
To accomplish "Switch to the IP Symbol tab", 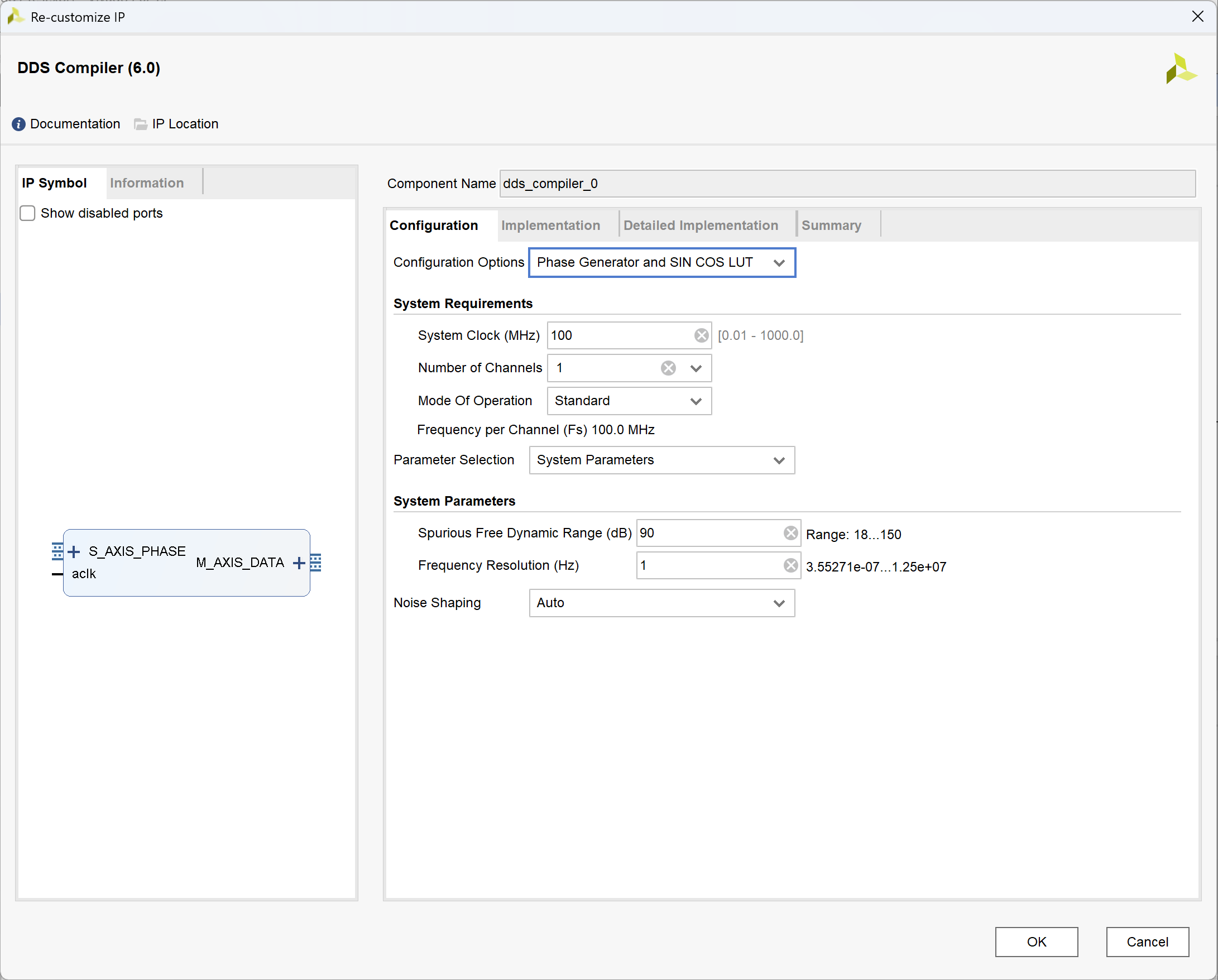I will click(54, 183).
